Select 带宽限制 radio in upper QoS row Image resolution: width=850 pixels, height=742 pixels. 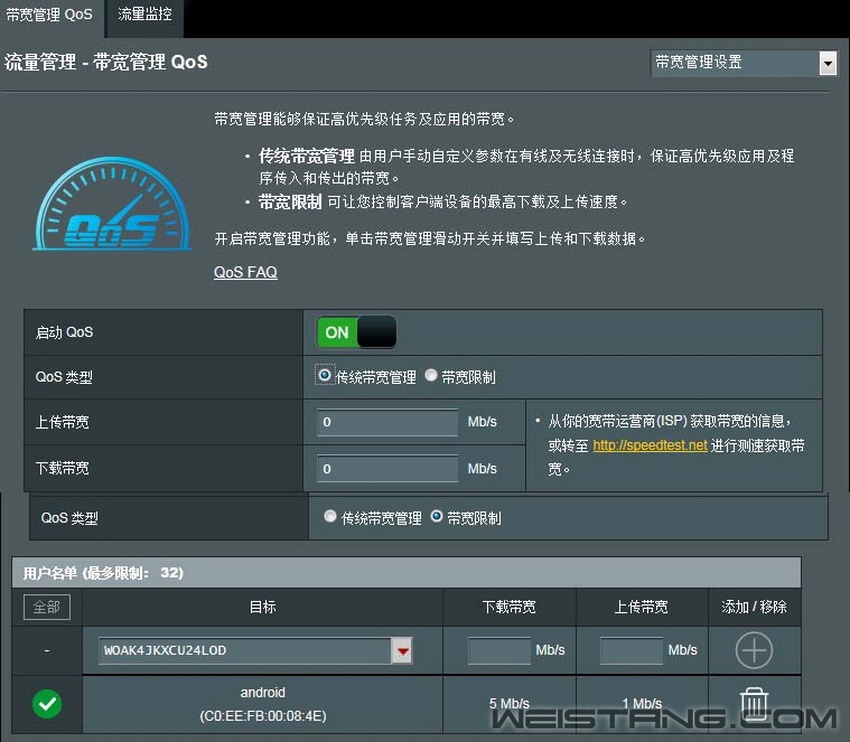pos(431,376)
